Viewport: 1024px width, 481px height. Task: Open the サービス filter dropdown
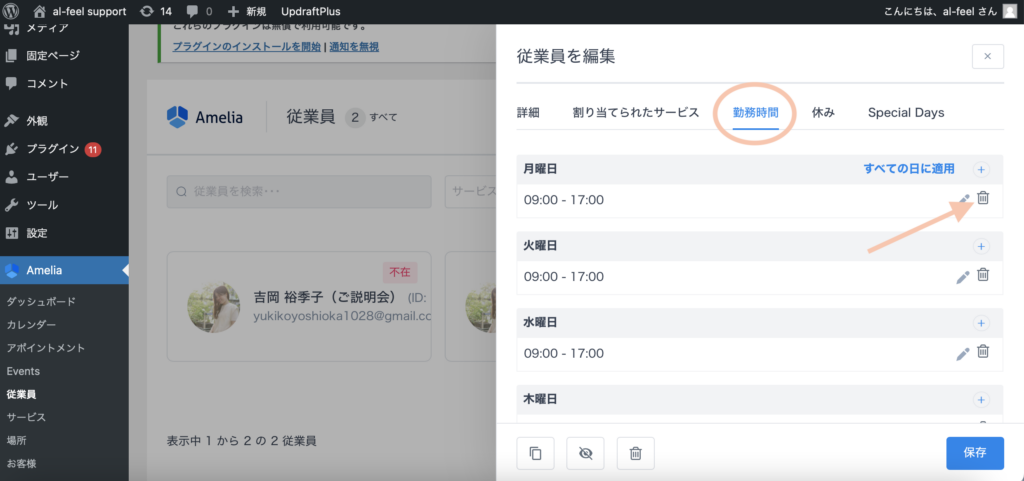click(470, 192)
